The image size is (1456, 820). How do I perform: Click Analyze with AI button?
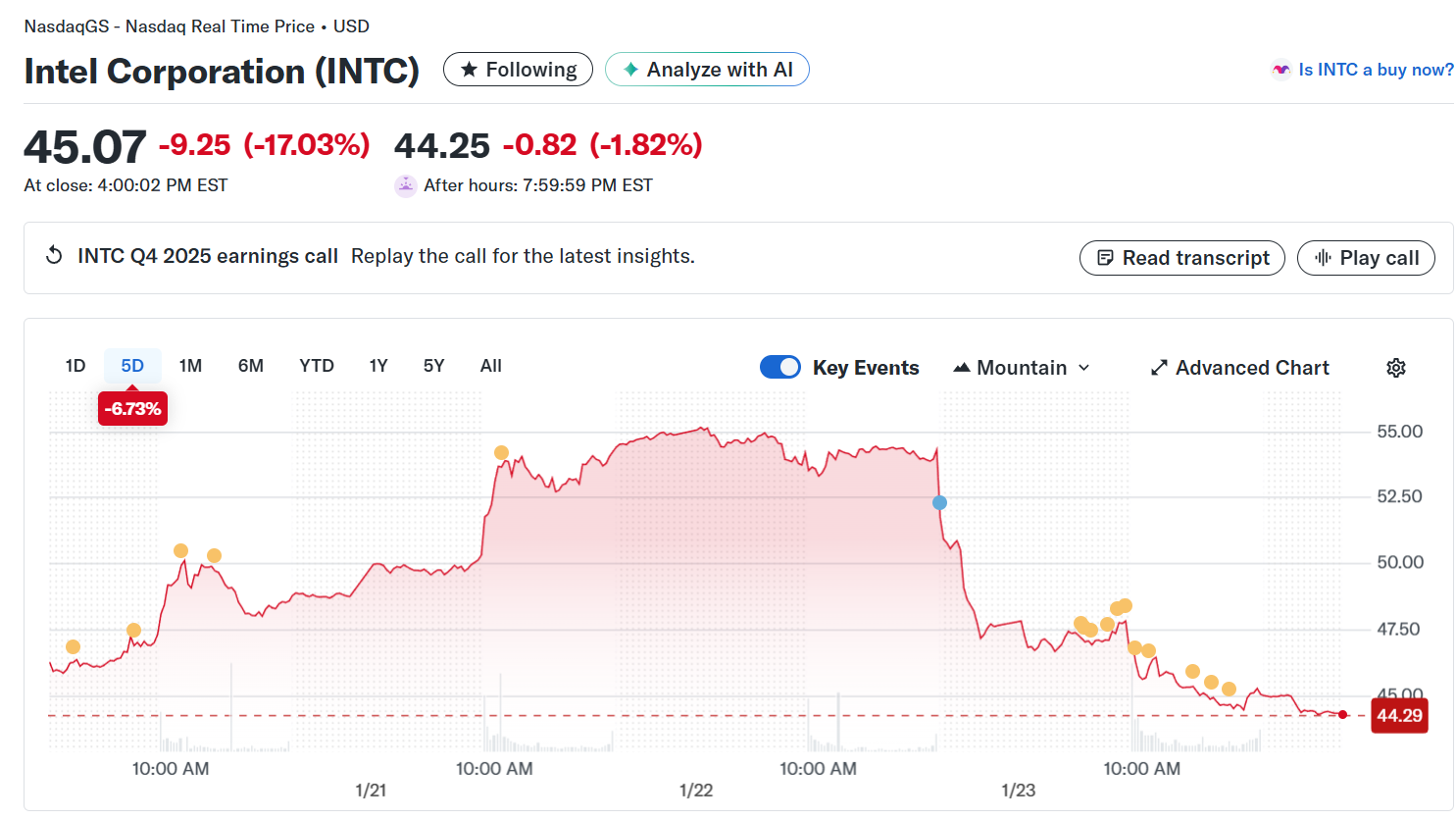pos(707,70)
